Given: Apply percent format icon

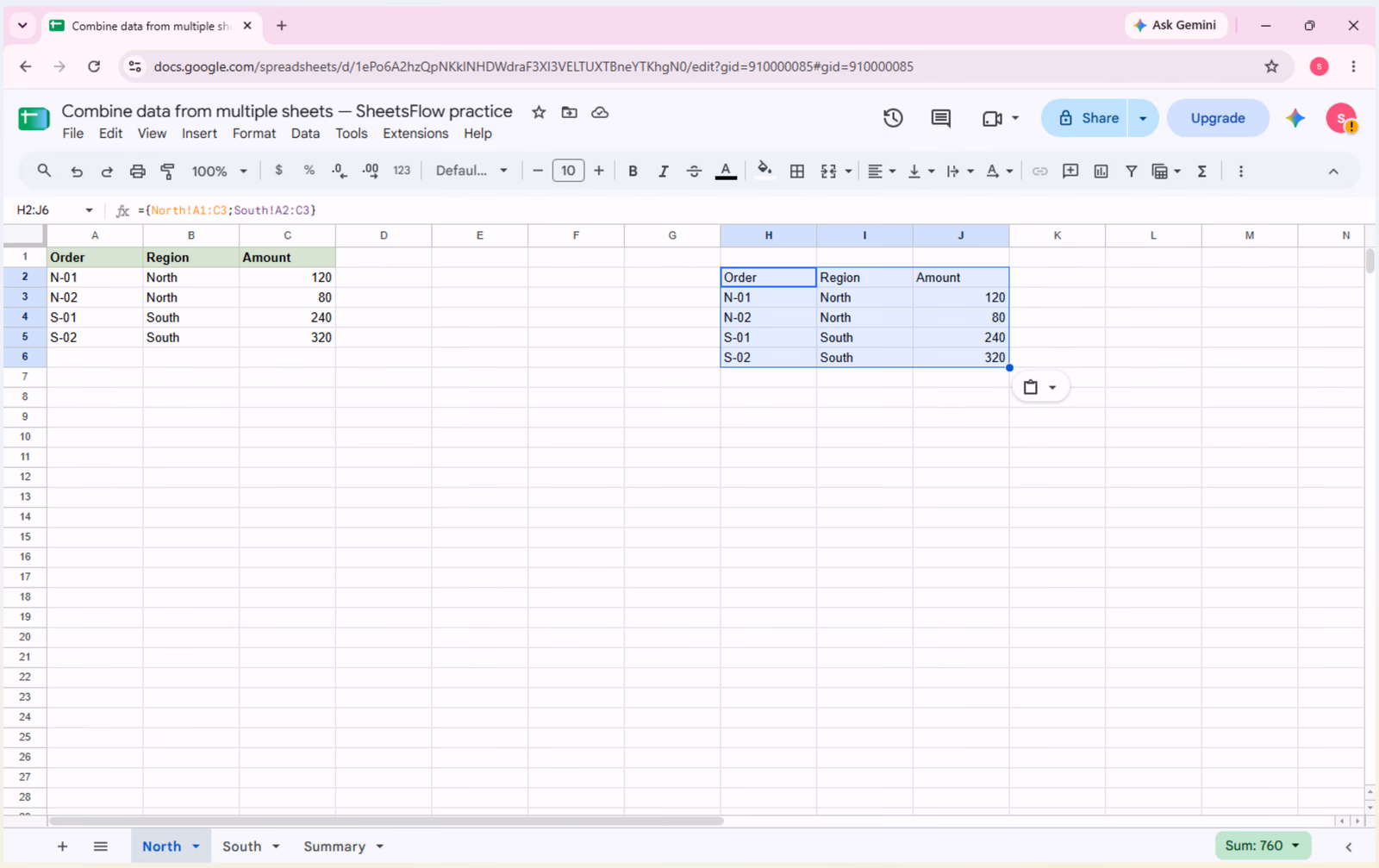Looking at the screenshot, I should (x=309, y=171).
